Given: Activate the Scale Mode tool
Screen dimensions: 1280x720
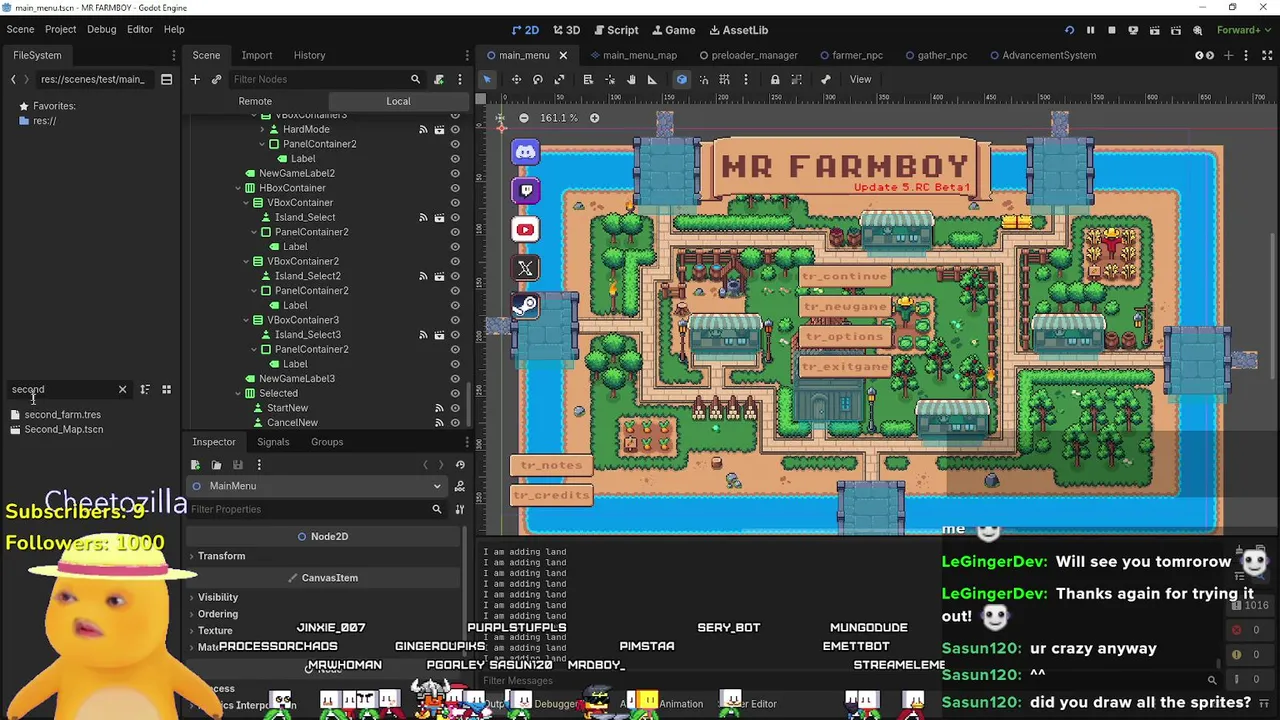Looking at the screenshot, I should (x=559, y=79).
